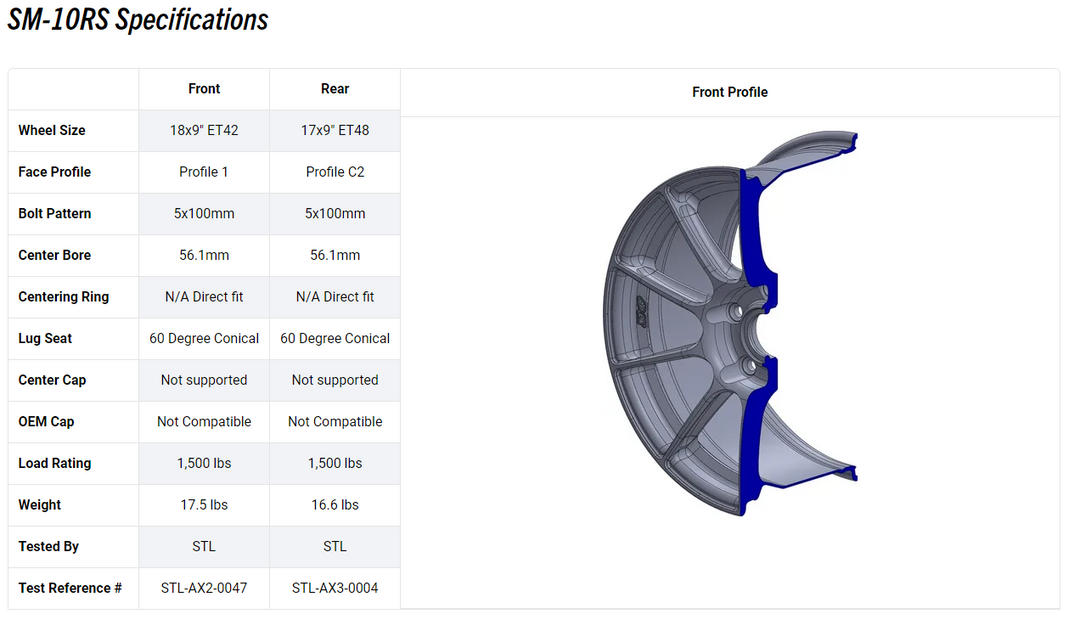Click the front 5x100mm bolt pattern value
This screenshot has width=1080, height=631.
coord(204,214)
